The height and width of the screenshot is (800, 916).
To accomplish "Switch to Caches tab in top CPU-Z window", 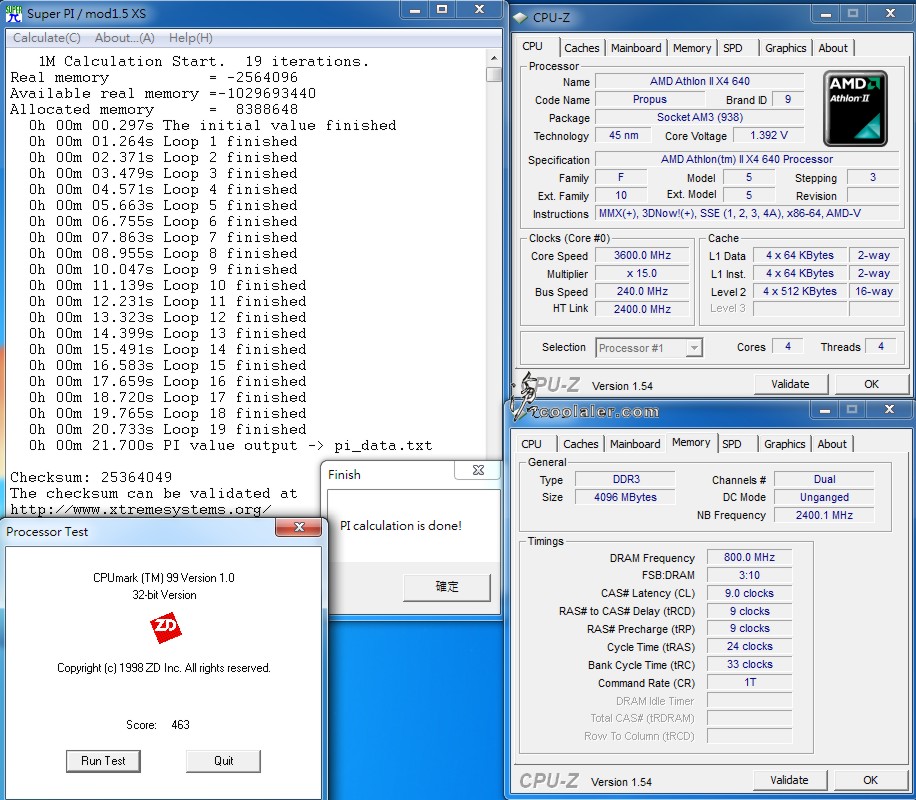I will point(581,48).
